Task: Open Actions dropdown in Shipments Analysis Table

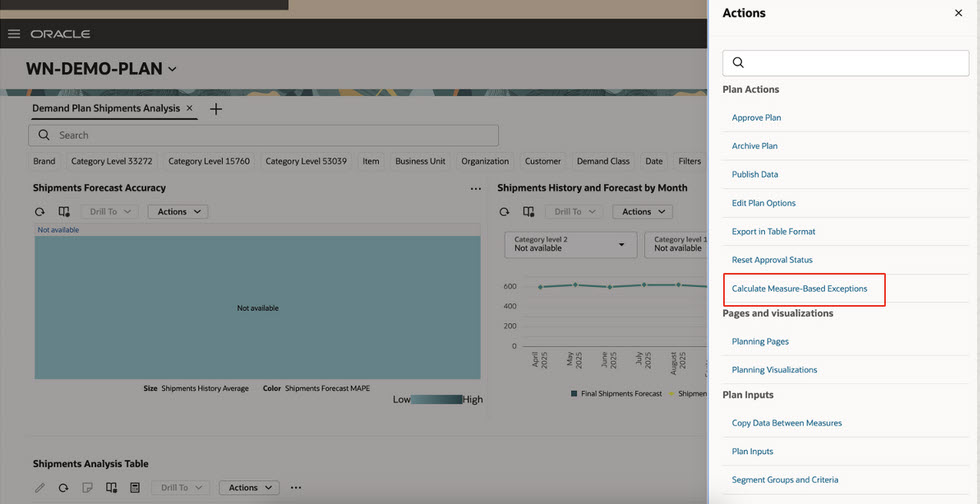Action: coord(249,488)
